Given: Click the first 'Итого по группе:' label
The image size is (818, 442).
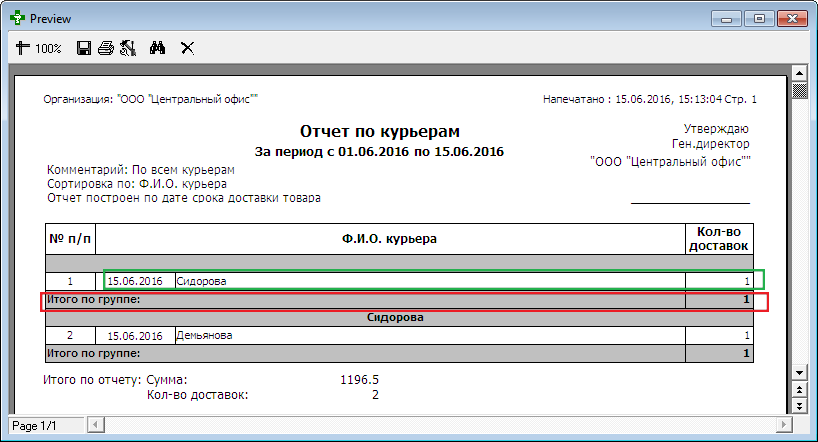Looking at the screenshot, I should coord(93,300).
